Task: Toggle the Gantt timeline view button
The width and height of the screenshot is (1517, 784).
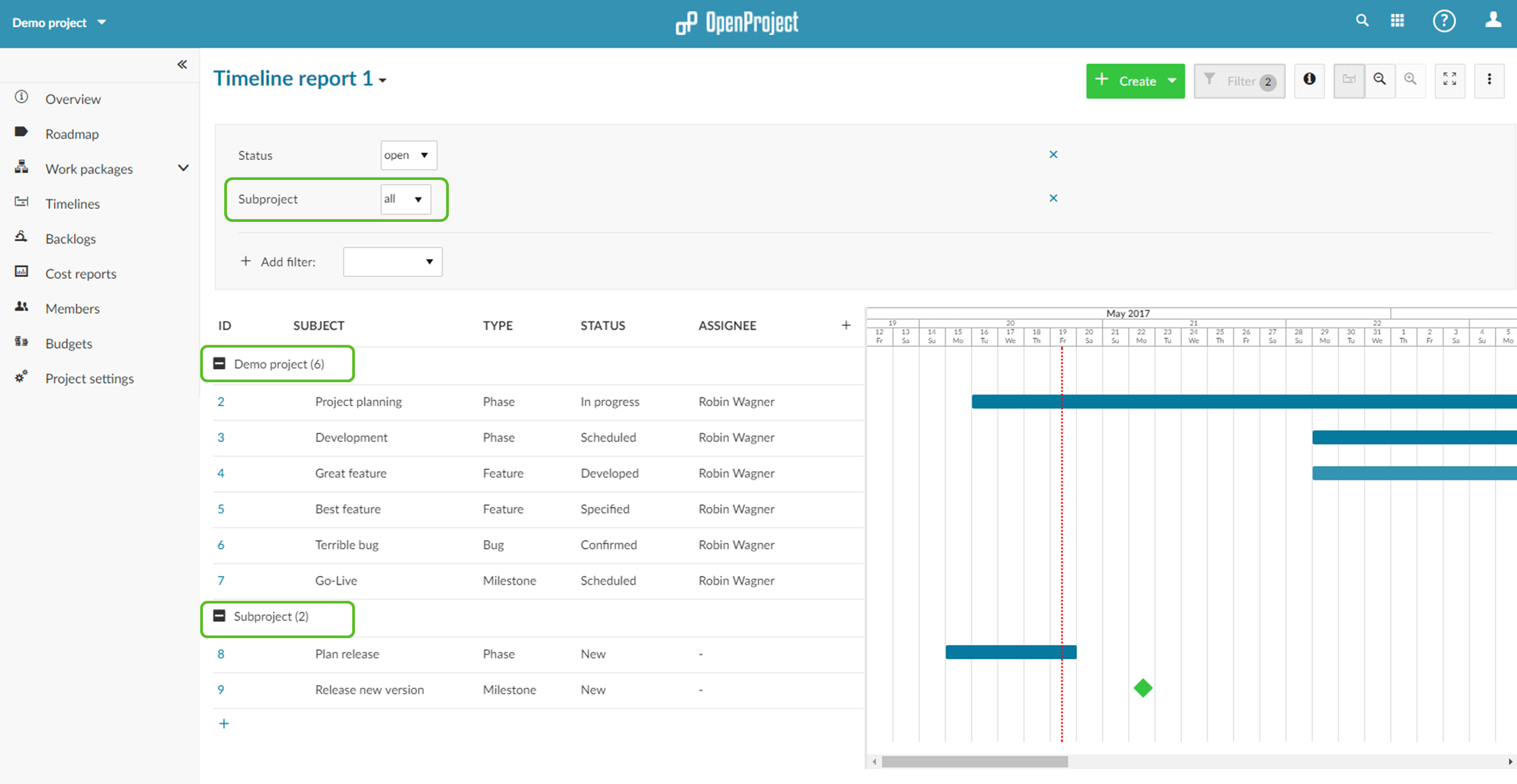Action: pos(1349,79)
